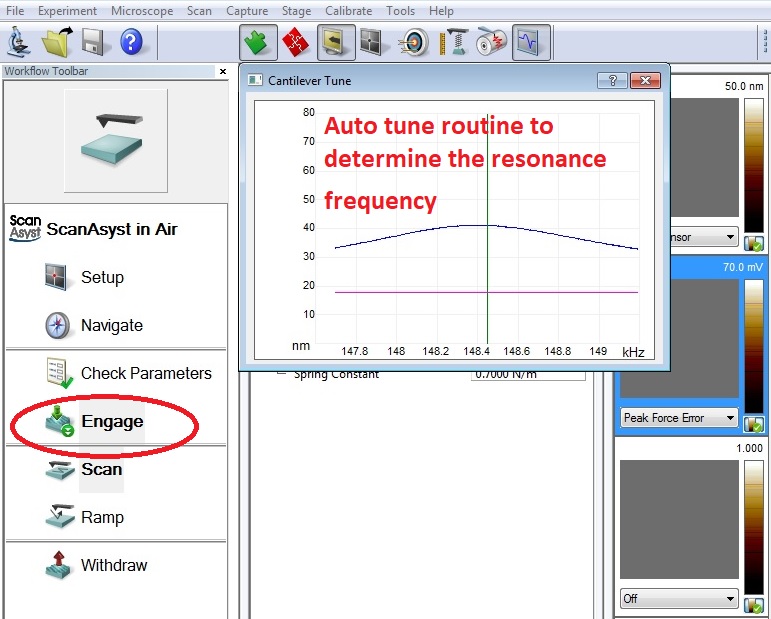Open help via the blue question mark icon
Image resolution: width=771 pixels, height=619 pixels.
point(131,42)
